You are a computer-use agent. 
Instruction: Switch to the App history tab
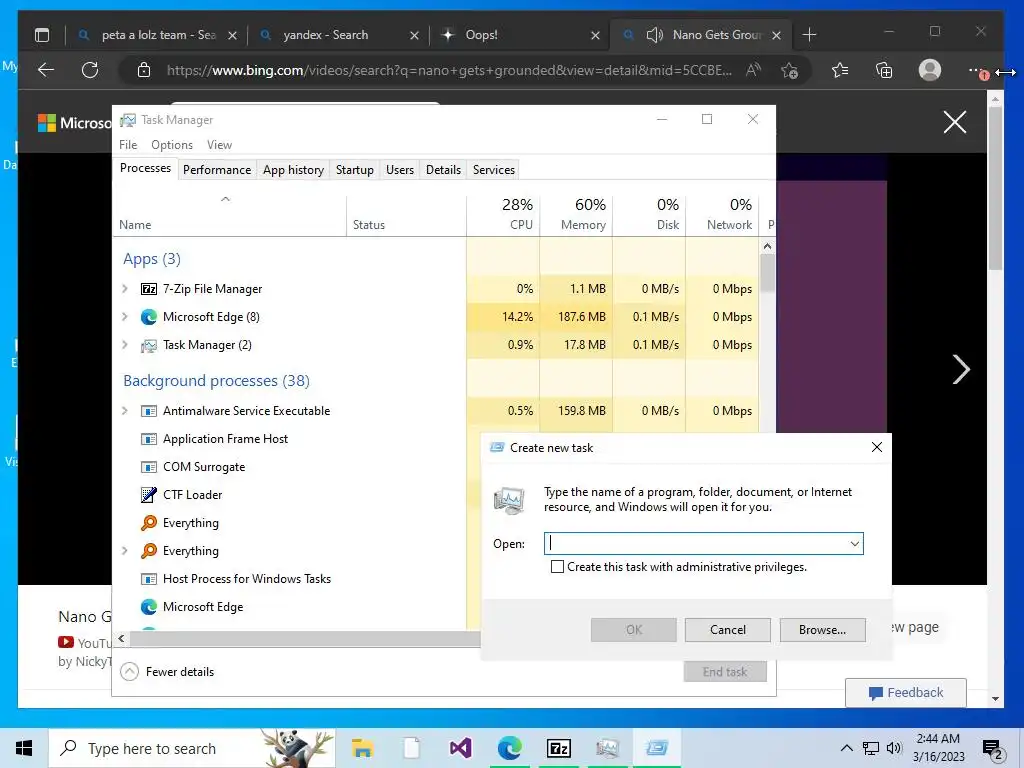pyautogui.click(x=293, y=170)
